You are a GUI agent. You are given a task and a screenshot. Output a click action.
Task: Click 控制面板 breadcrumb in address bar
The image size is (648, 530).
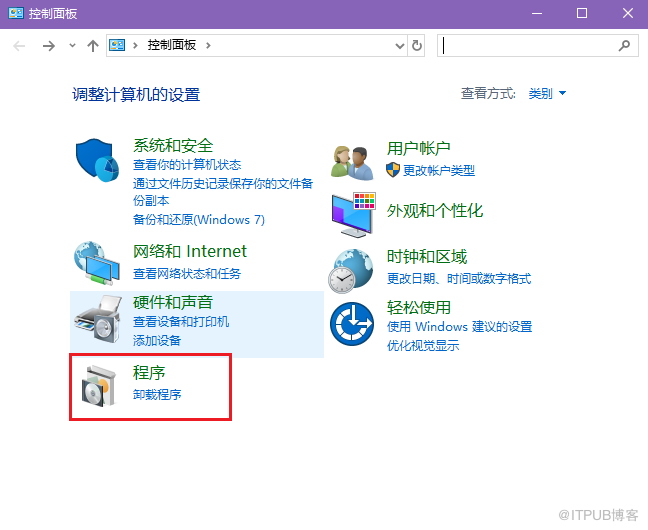[x=172, y=45]
